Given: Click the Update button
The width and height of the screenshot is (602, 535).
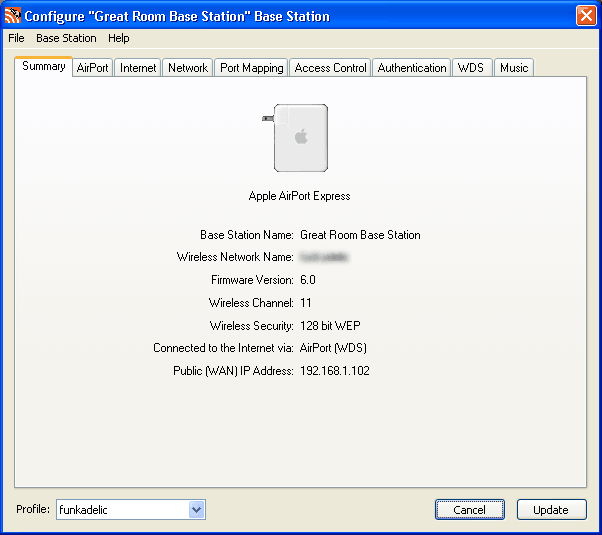Looking at the screenshot, I should [550, 510].
